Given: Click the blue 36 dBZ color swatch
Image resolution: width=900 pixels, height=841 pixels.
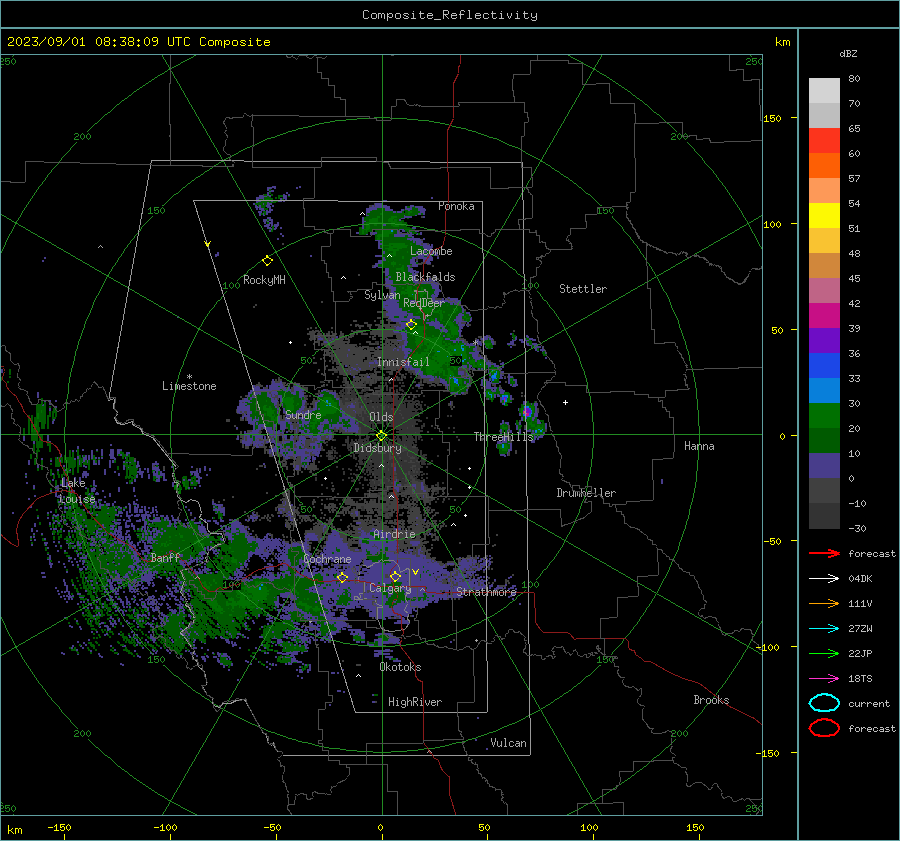Looking at the screenshot, I should coord(824,366).
